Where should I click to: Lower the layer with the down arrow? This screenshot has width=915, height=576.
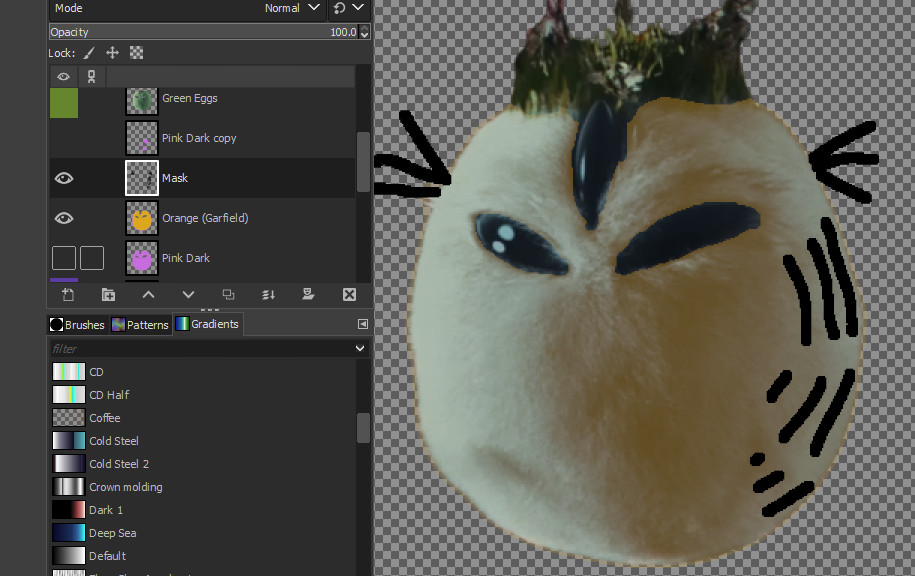pos(188,295)
